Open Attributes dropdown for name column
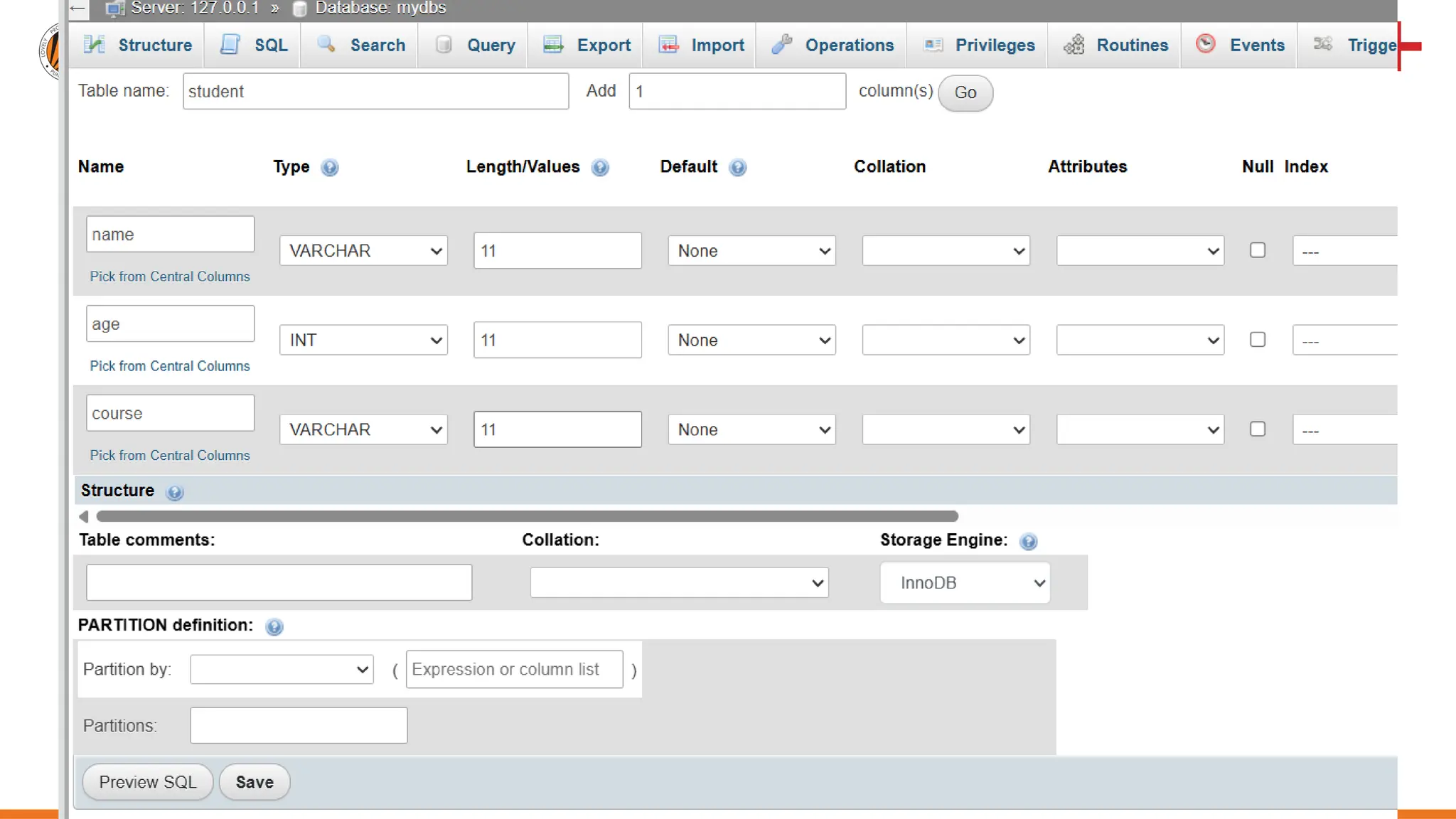The width and height of the screenshot is (1456, 819). click(x=1140, y=251)
